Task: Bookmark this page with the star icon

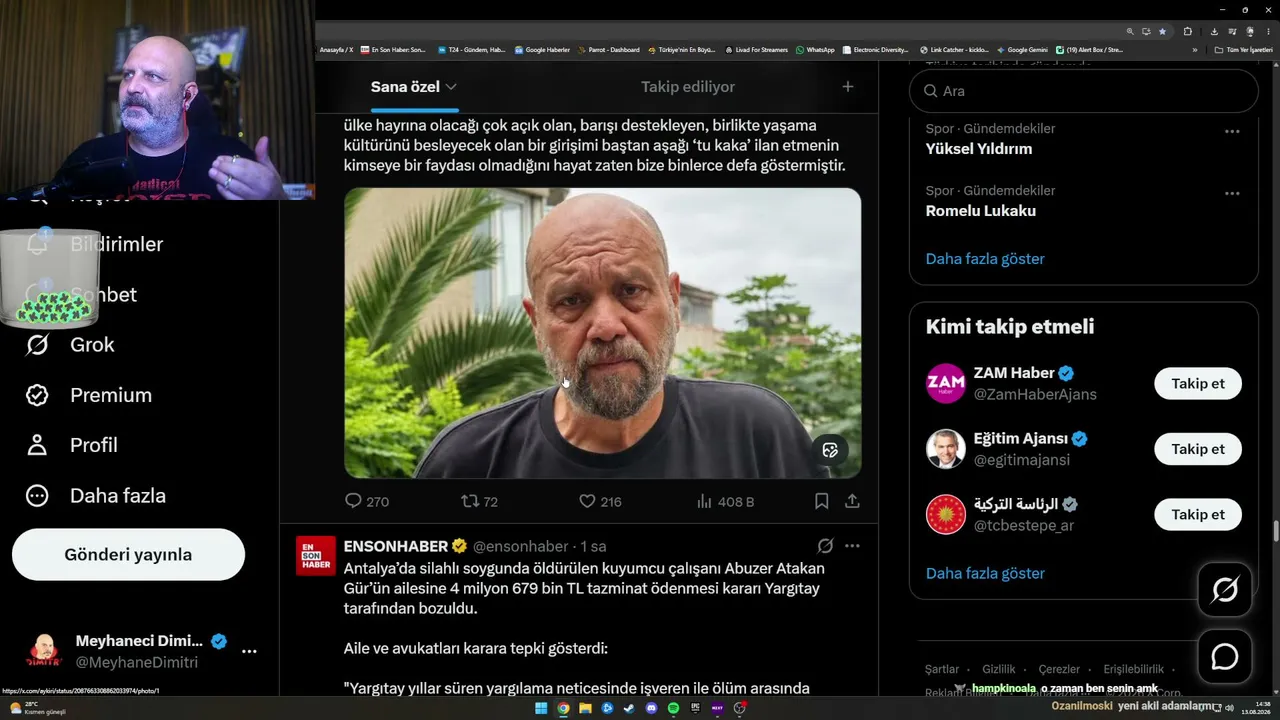Action: [1162, 31]
